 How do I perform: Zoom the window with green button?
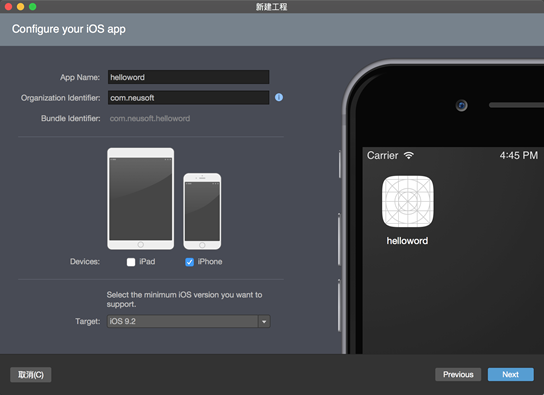pos(33,7)
